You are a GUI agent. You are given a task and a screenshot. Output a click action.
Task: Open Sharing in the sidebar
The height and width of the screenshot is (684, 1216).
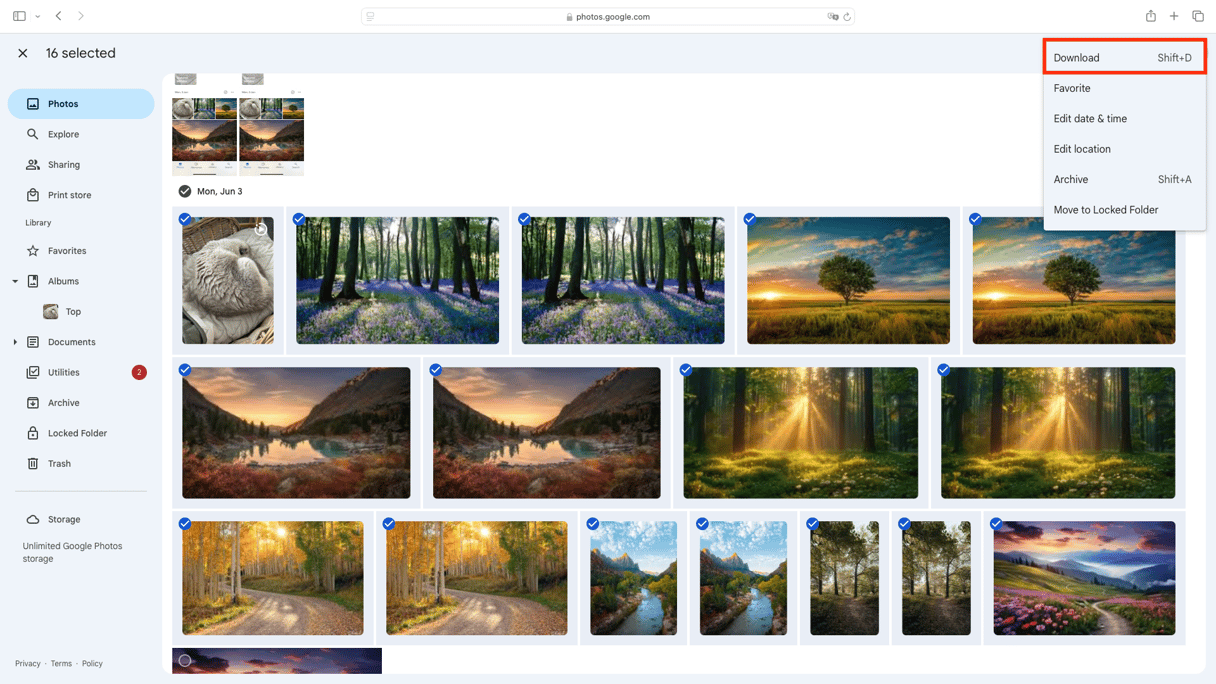[x=81, y=165]
